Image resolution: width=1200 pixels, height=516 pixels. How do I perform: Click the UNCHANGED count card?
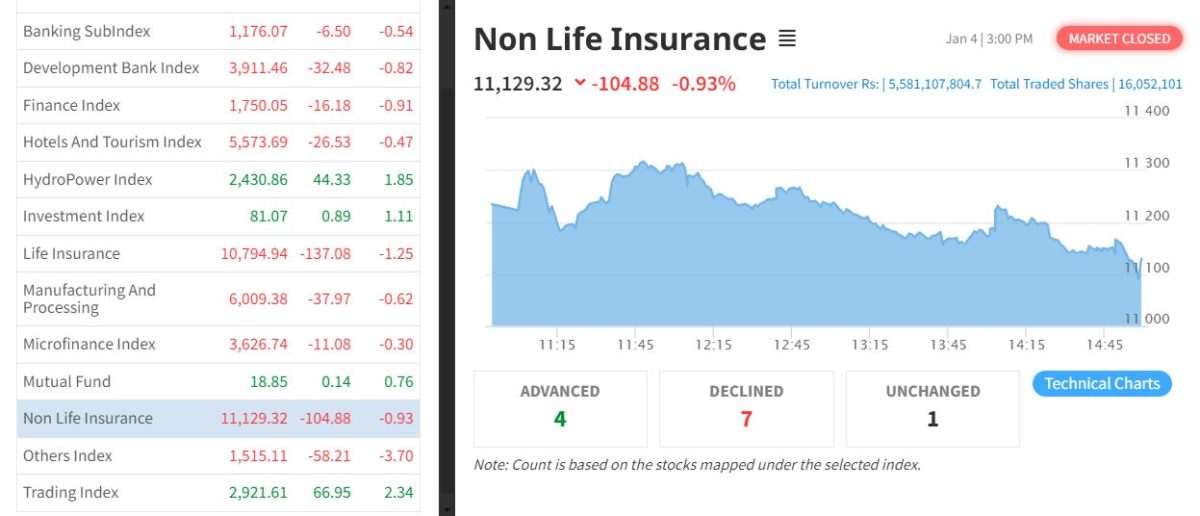[932, 408]
